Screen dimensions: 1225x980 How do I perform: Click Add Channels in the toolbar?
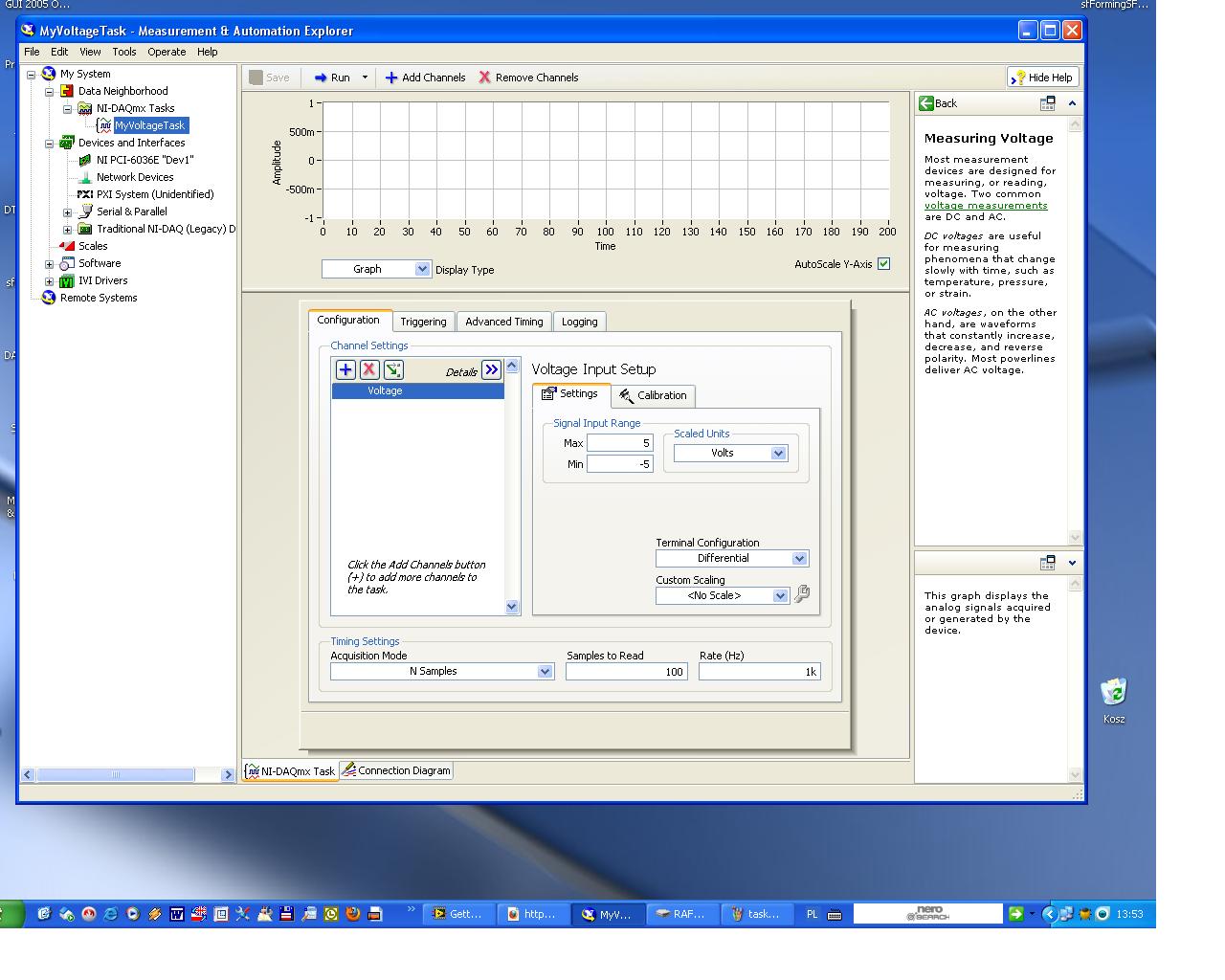(425, 78)
